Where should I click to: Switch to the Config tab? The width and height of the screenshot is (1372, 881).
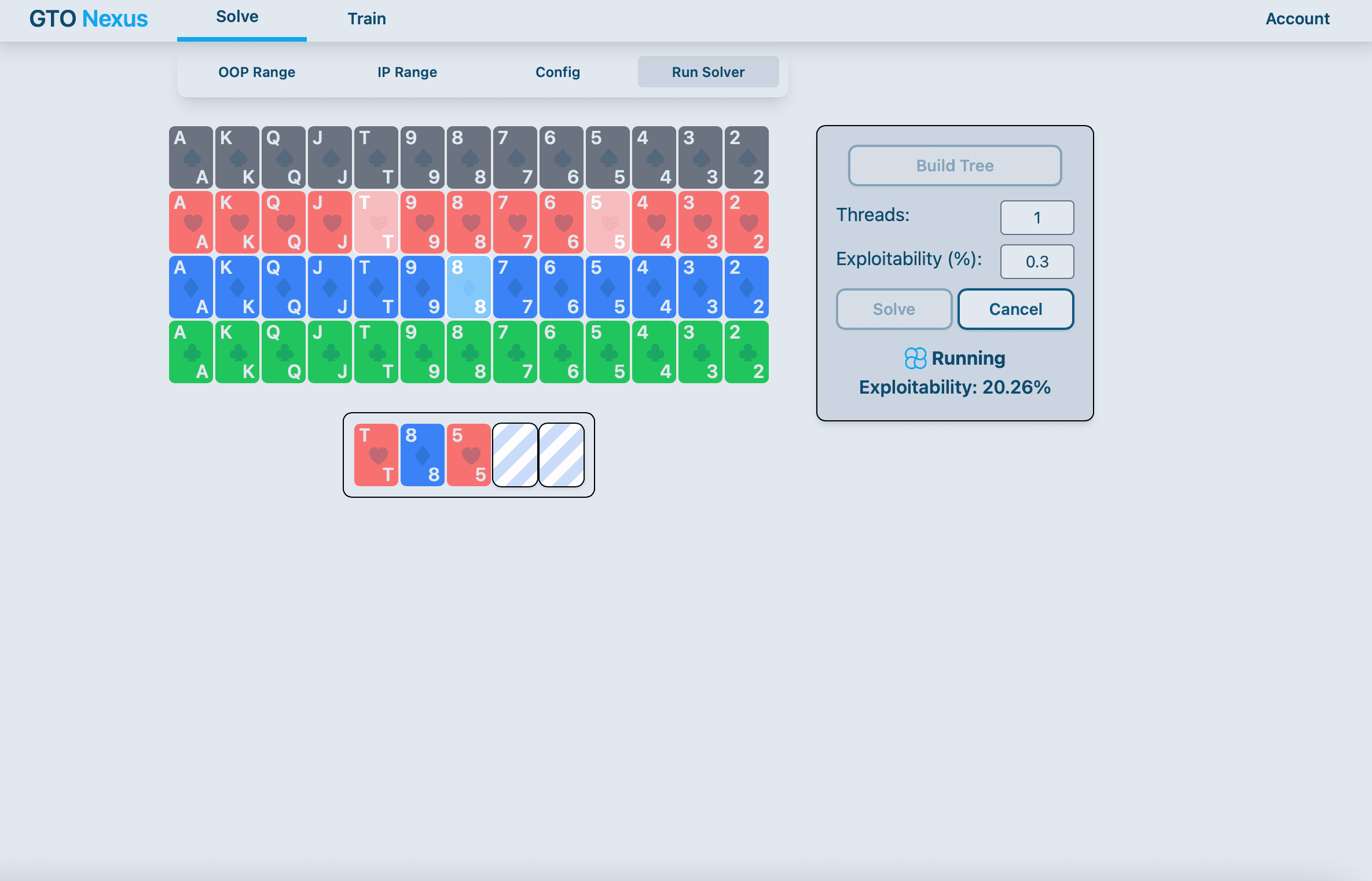[x=557, y=72]
